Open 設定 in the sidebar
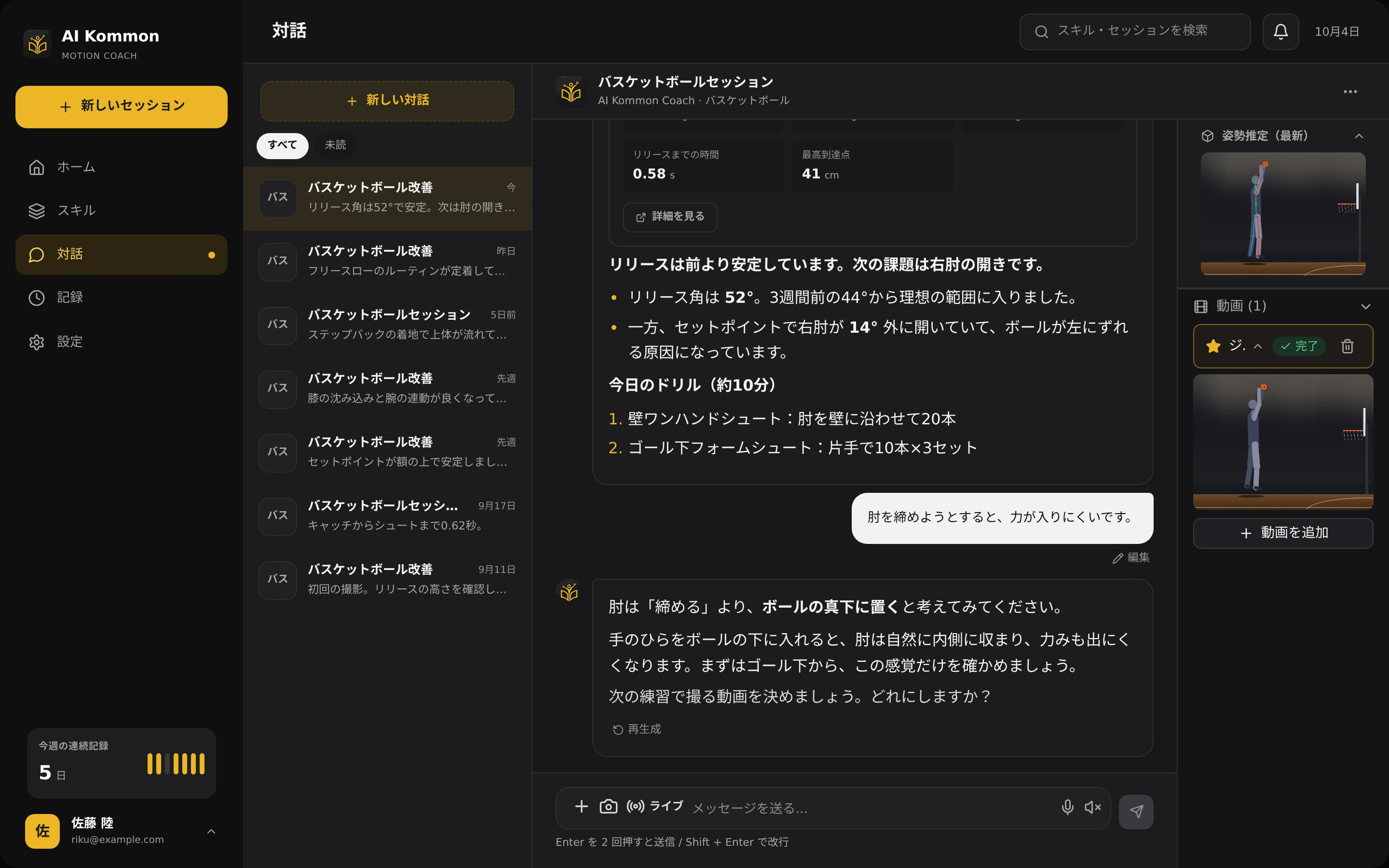The height and width of the screenshot is (868, 1389). (121, 342)
